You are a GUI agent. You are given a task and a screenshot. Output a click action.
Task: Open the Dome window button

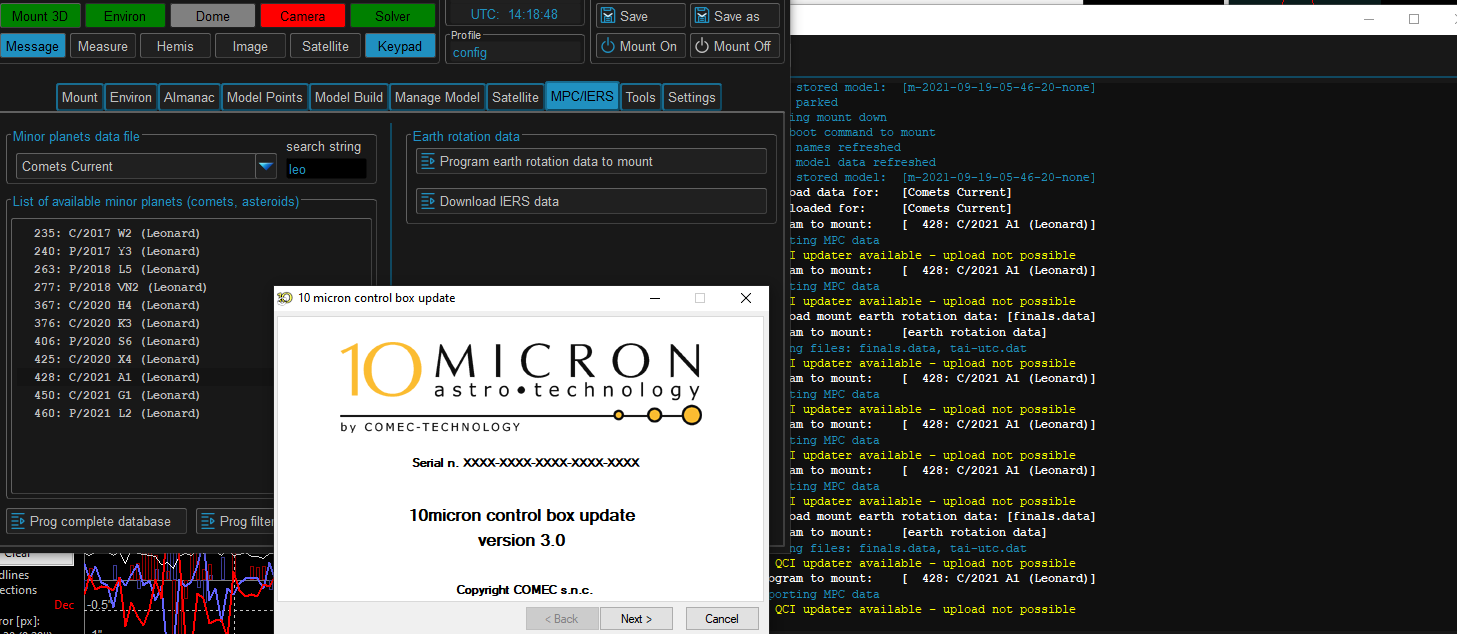pyautogui.click(x=212, y=16)
